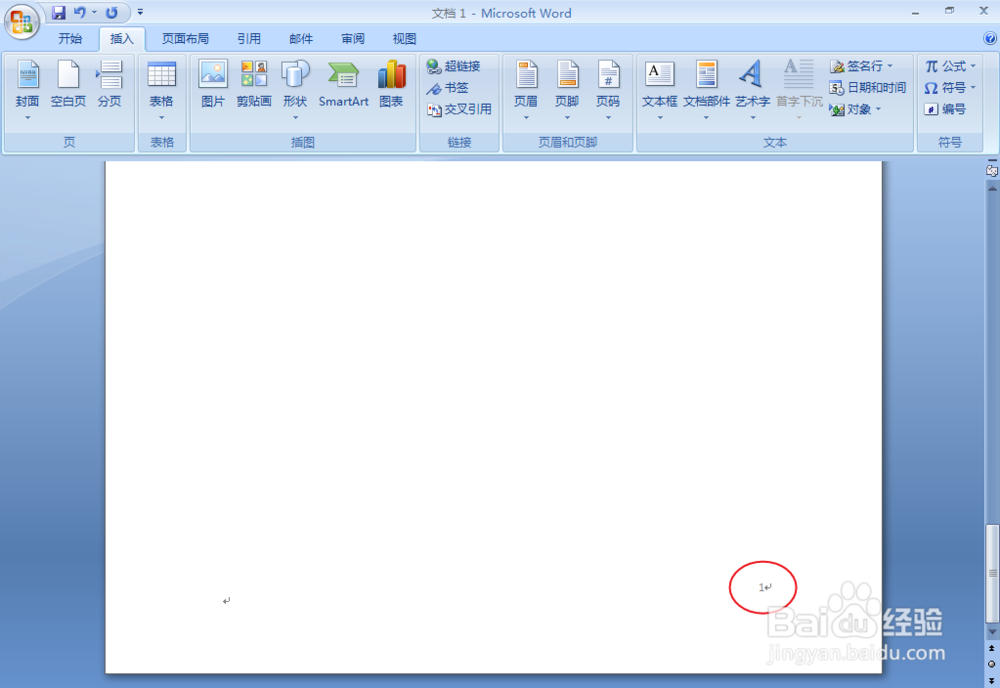Open the shapes (形状) gallery

pyautogui.click(x=295, y=91)
